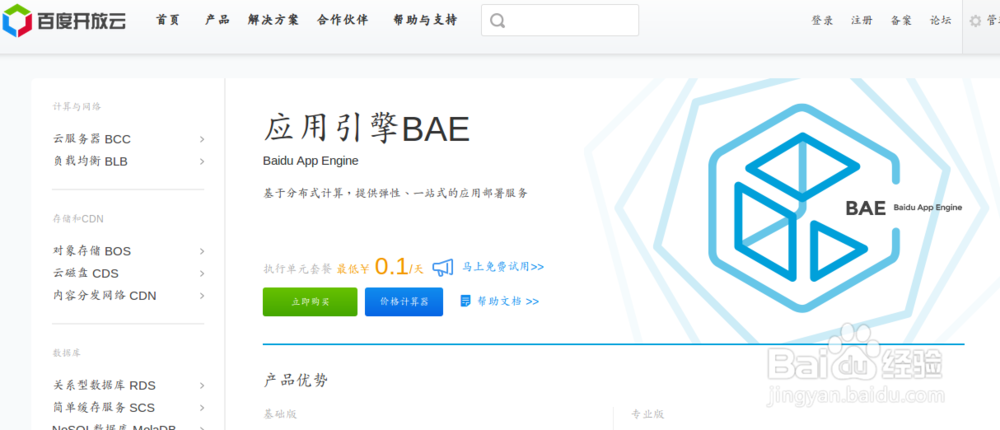The height and width of the screenshot is (430, 1000).
Task: Click the Baidu App Engine subtitle
Action: coord(311,161)
